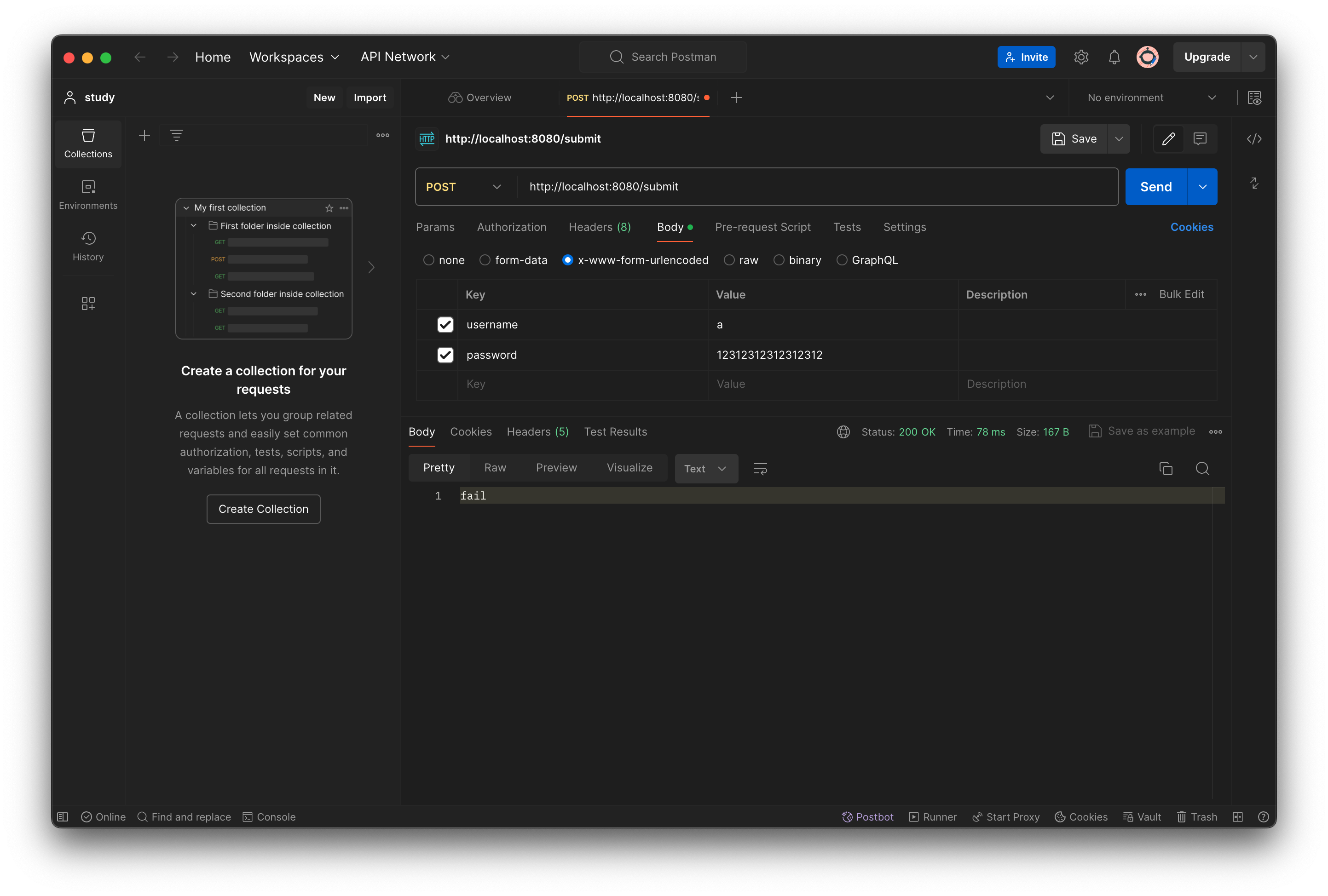Uncheck the password form parameter

pyautogui.click(x=445, y=355)
